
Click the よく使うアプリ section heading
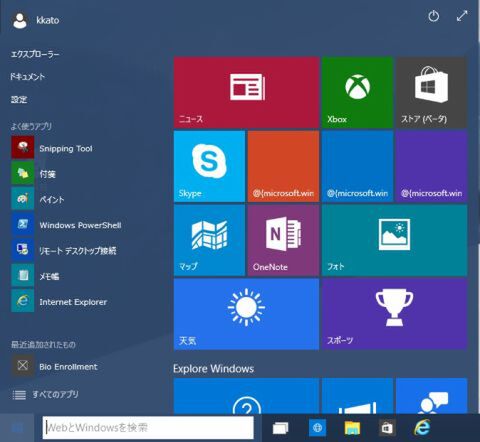(x=31, y=126)
